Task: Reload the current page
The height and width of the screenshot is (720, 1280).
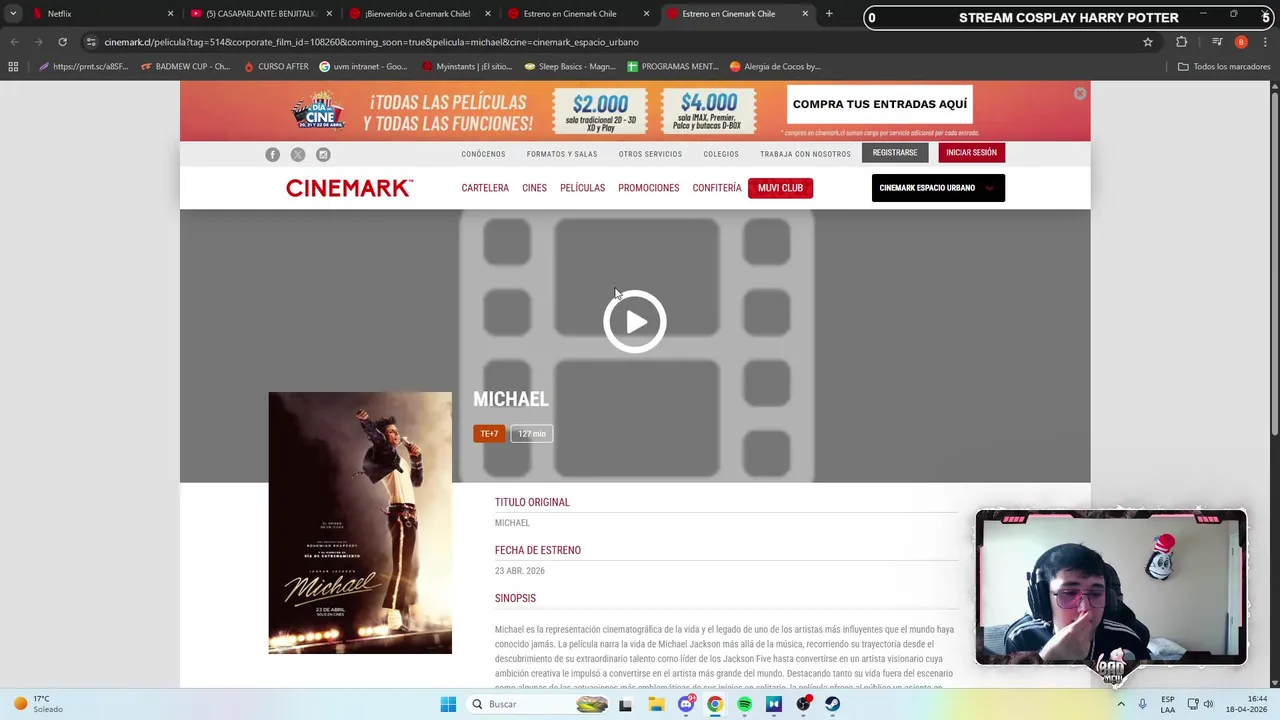Action: point(62,42)
